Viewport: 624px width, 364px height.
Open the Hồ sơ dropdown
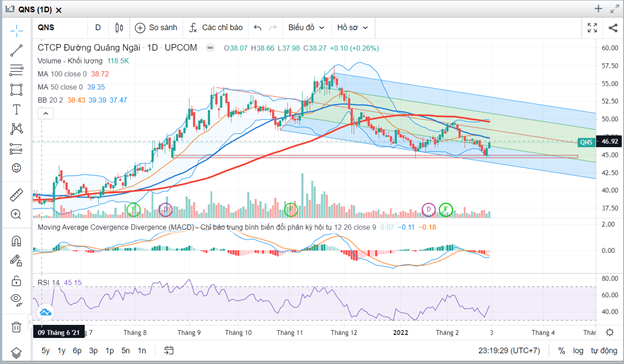[x=352, y=27]
